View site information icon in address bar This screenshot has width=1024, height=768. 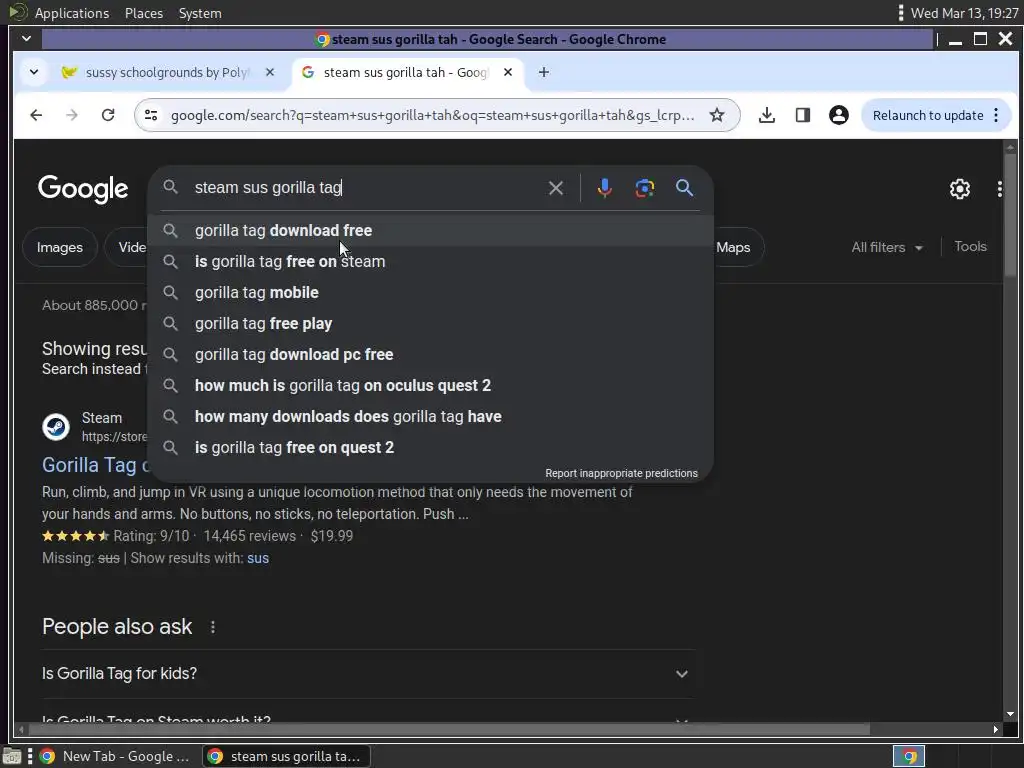click(x=151, y=115)
